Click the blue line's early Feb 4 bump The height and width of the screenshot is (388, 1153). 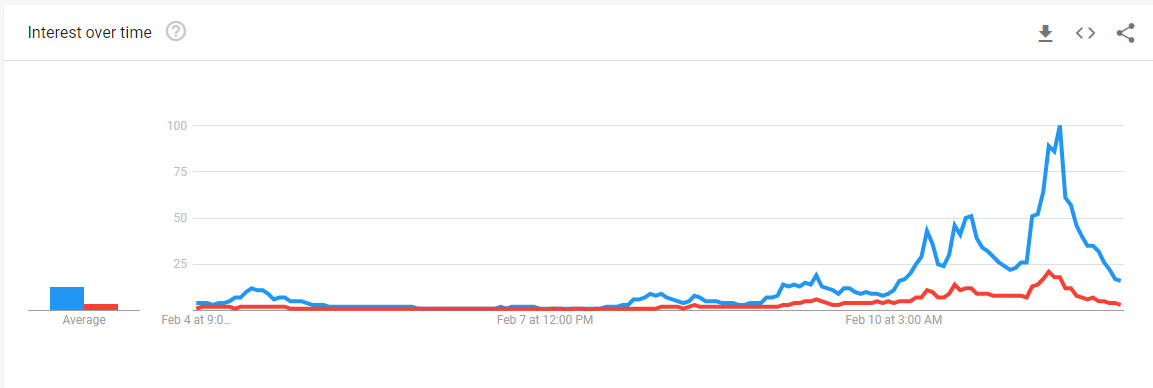pos(252,288)
